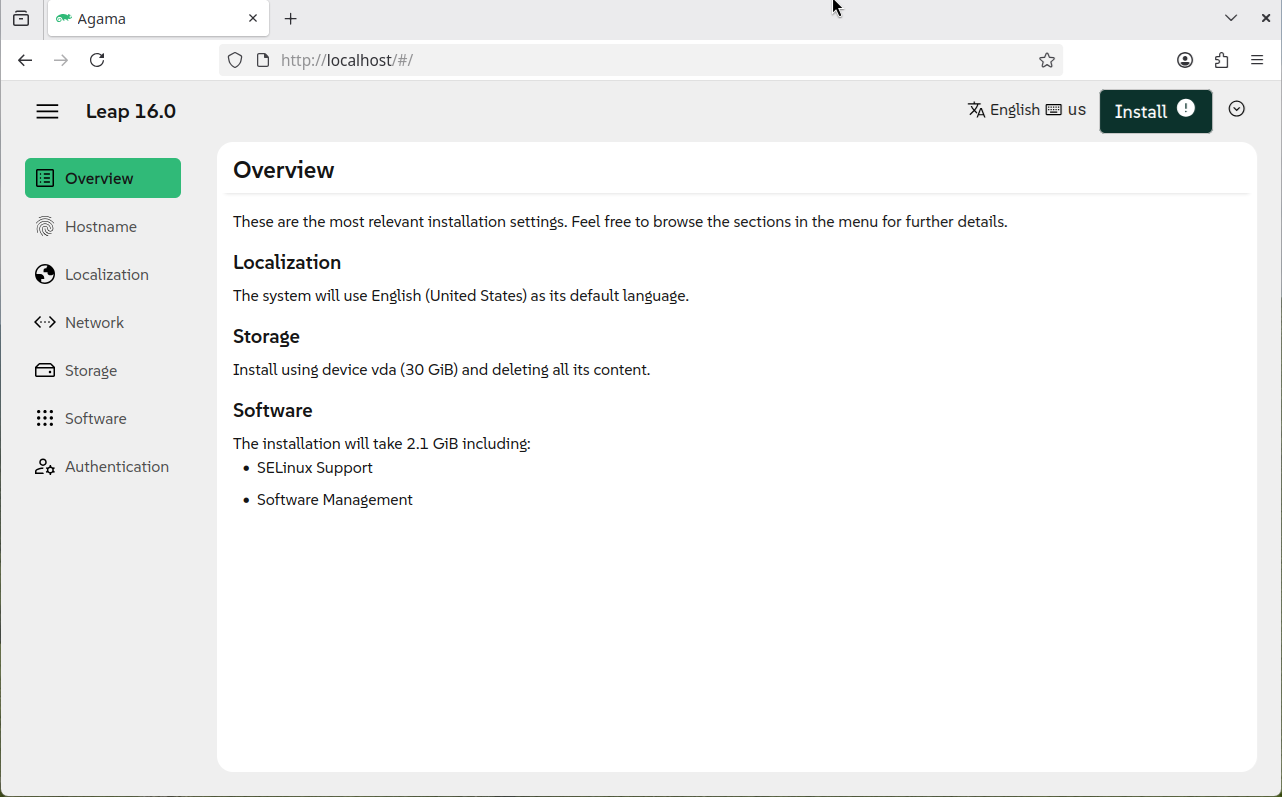The image size is (1282, 797).
Task: Click the Localization globe icon
Action: pyautogui.click(x=45, y=275)
